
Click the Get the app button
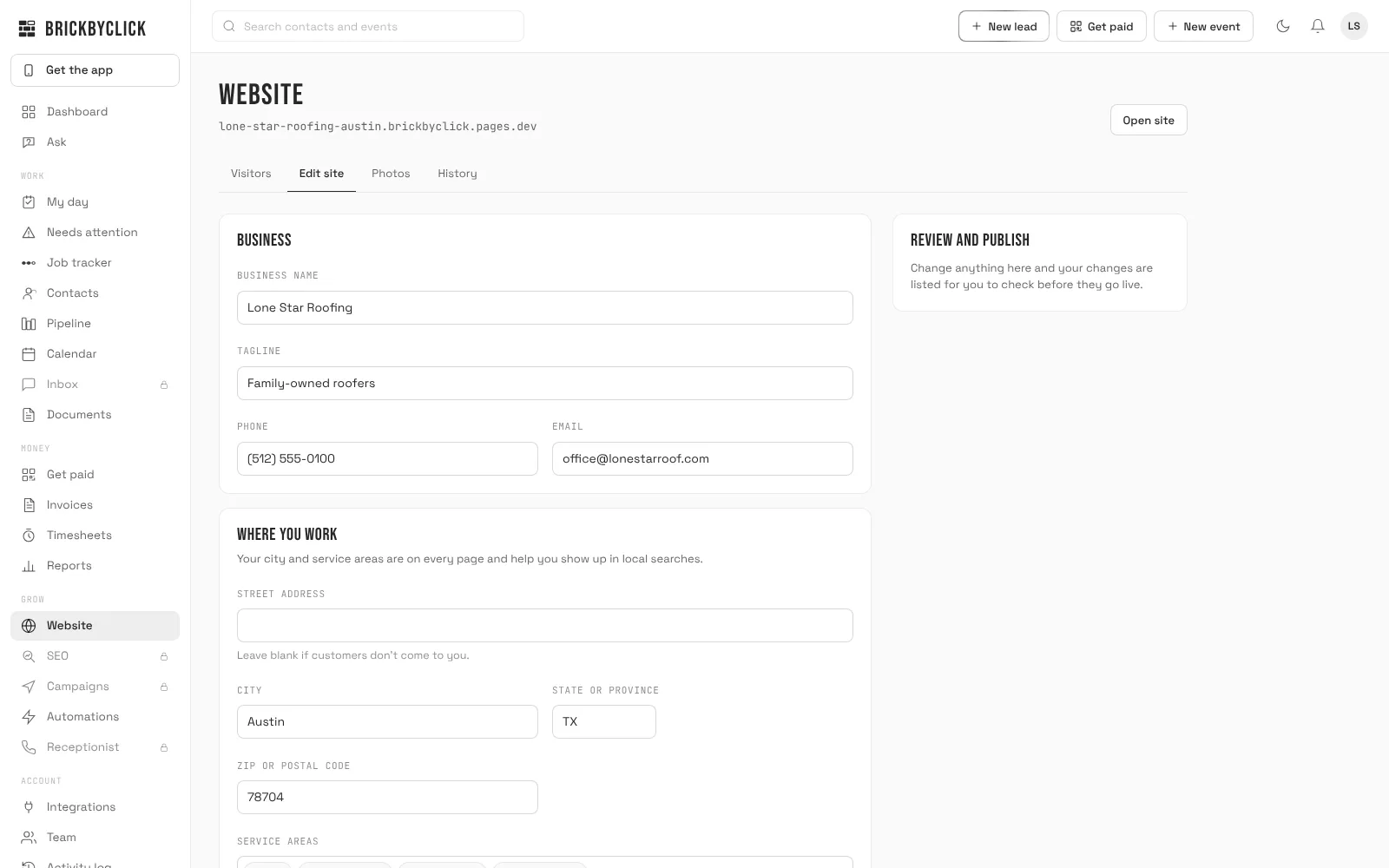(95, 70)
